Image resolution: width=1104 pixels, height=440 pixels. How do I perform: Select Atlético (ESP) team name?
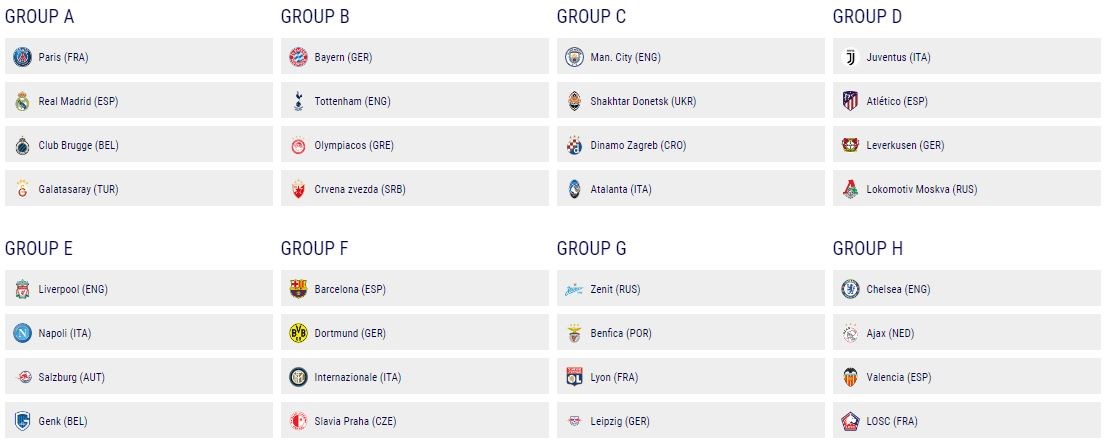click(x=897, y=101)
